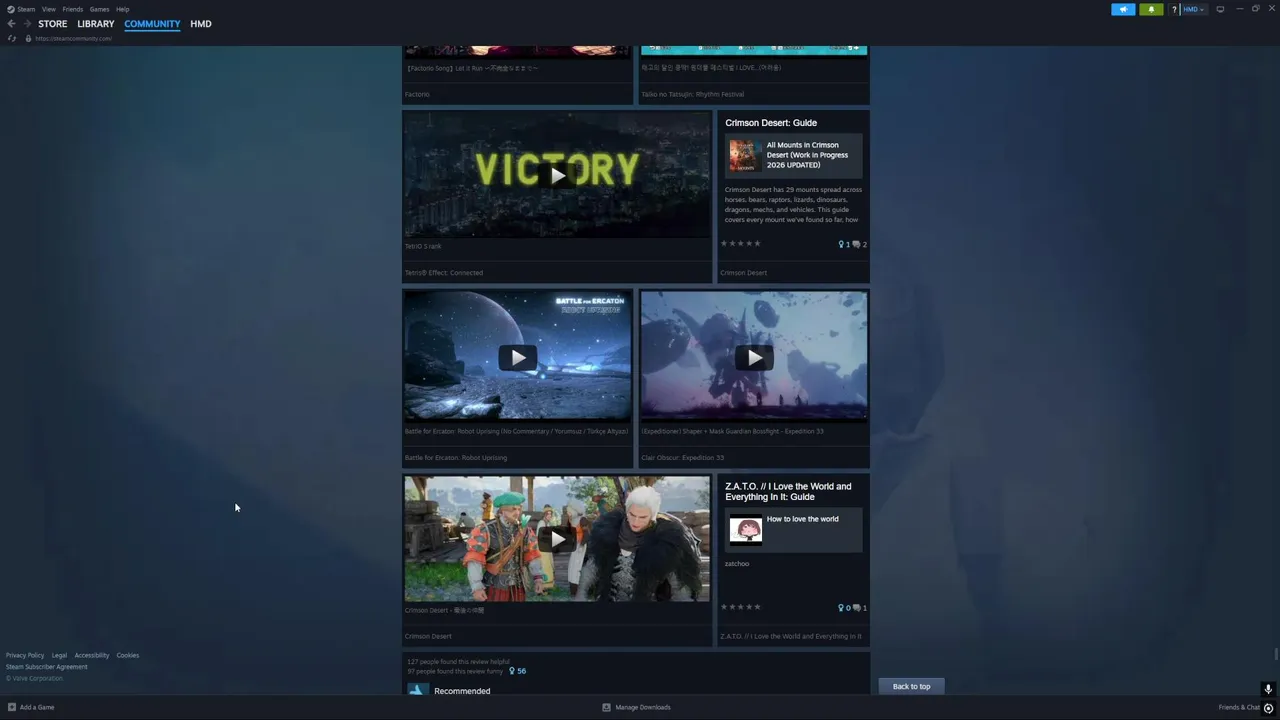Select the COMMUNITY tab
This screenshot has height=720, width=1280.
tap(152, 24)
